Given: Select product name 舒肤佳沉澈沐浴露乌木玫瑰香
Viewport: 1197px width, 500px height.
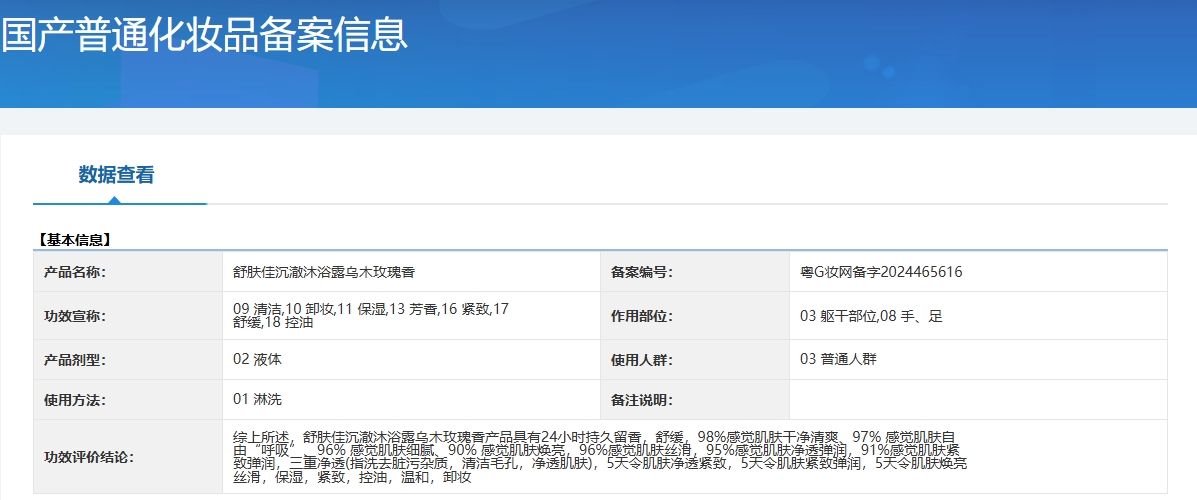Looking at the screenshot, I should (323, 272).
